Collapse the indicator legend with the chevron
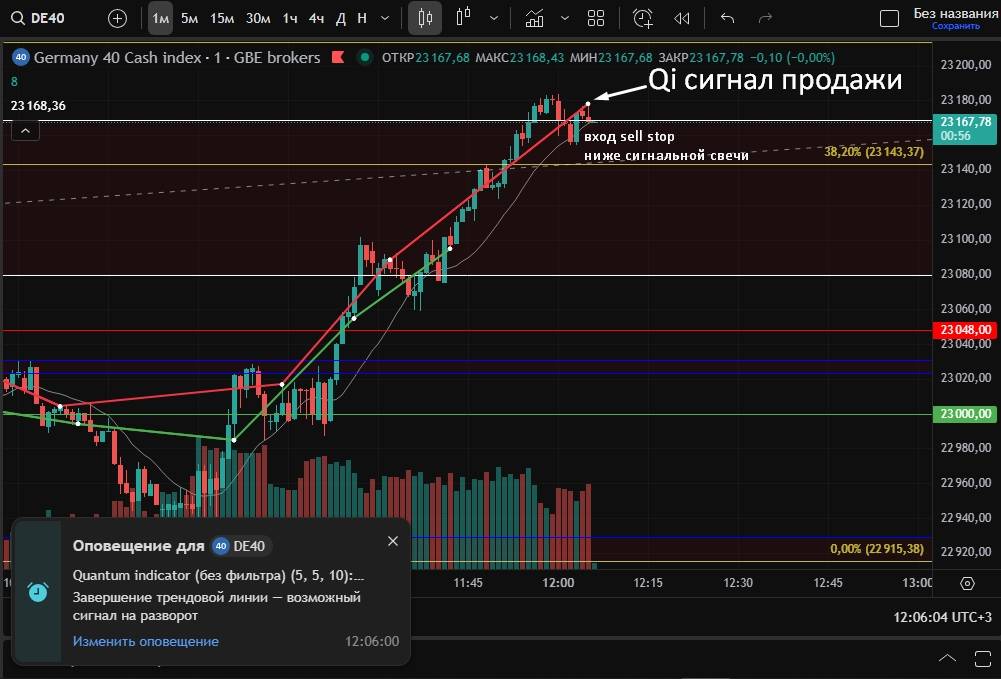The height and width of the screenshot is (679, 1001). point(25,129)
